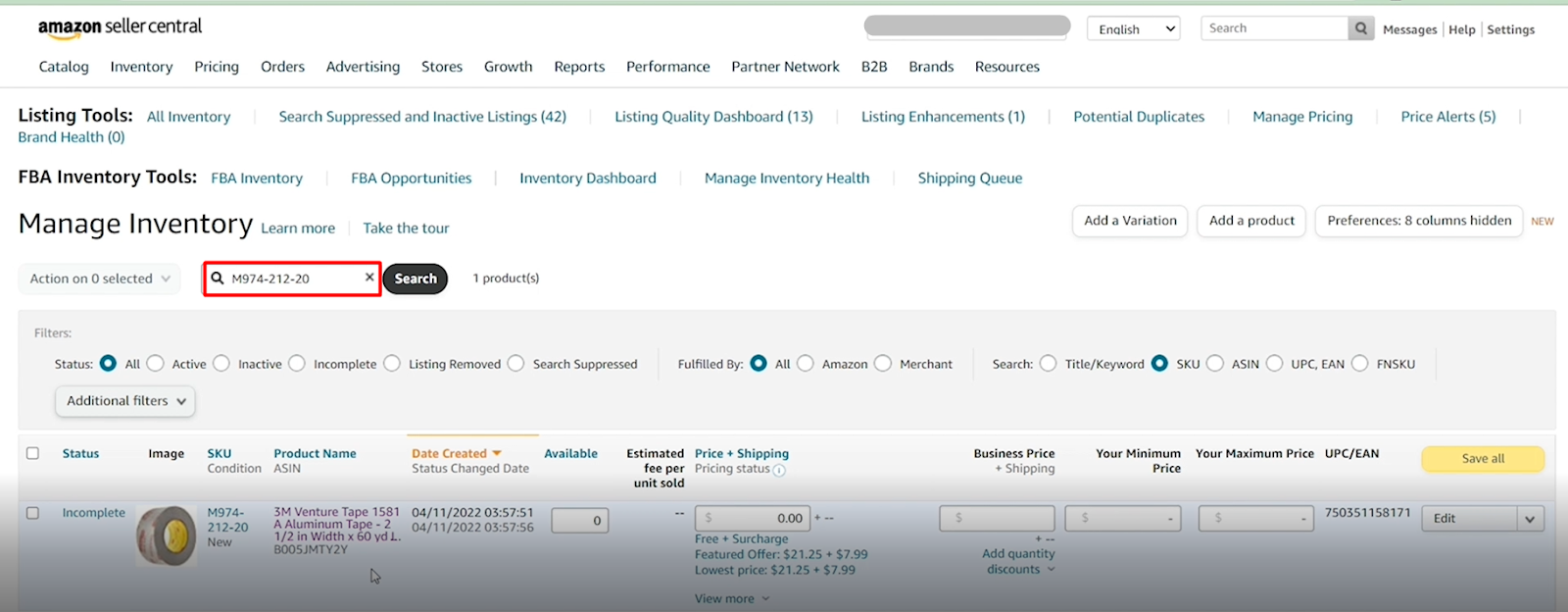Open the Performance menu
1568x612 pixels.
(x=668, y=67)
